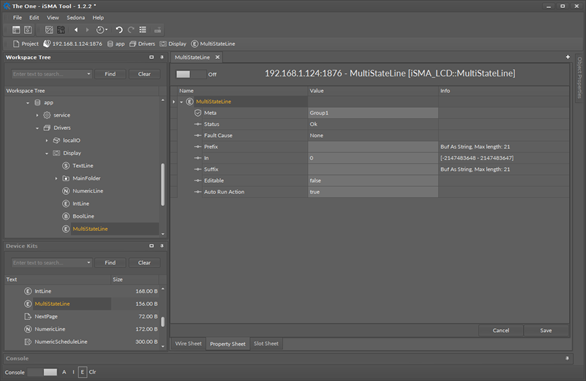Click Clr to clear the console
586x381 pixels.
[92, 372]
